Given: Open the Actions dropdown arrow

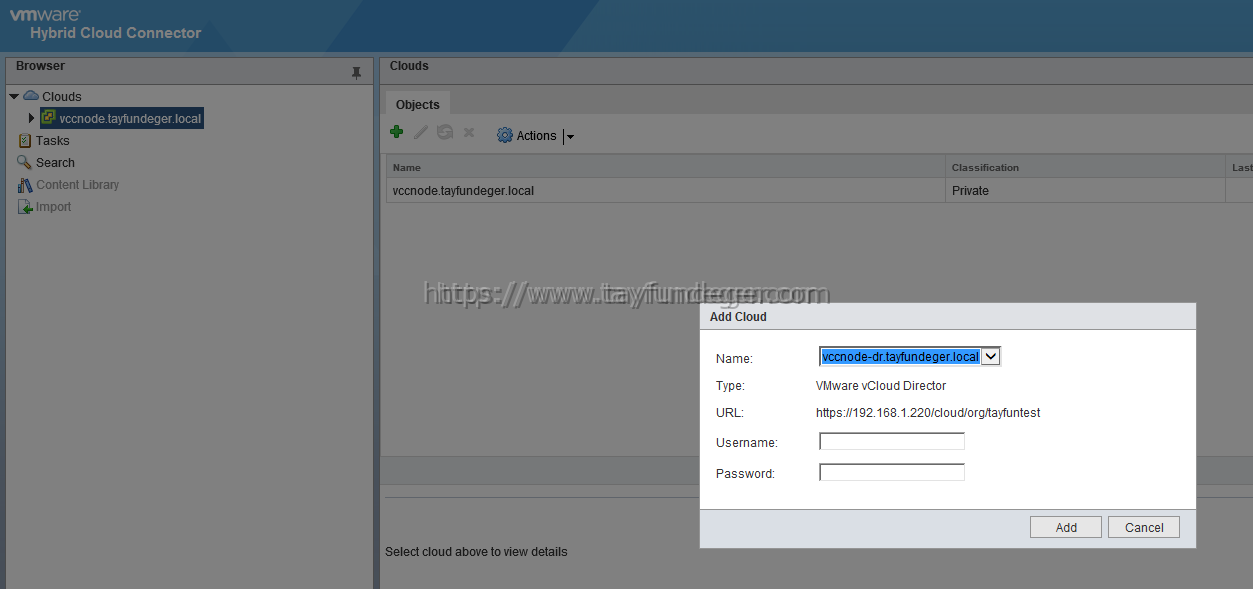Looking at the screenshot, I should click(570, 137).
